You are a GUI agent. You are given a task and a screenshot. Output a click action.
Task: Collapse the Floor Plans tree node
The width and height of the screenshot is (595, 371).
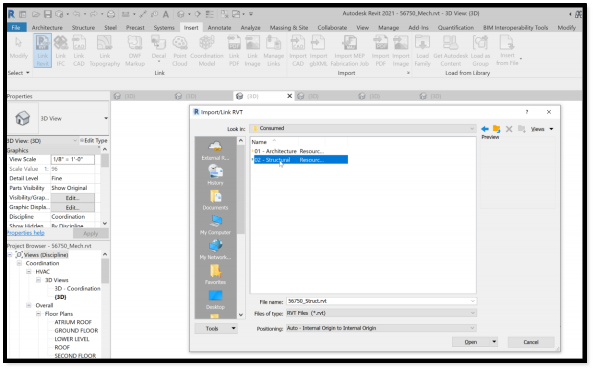point(38,314)
